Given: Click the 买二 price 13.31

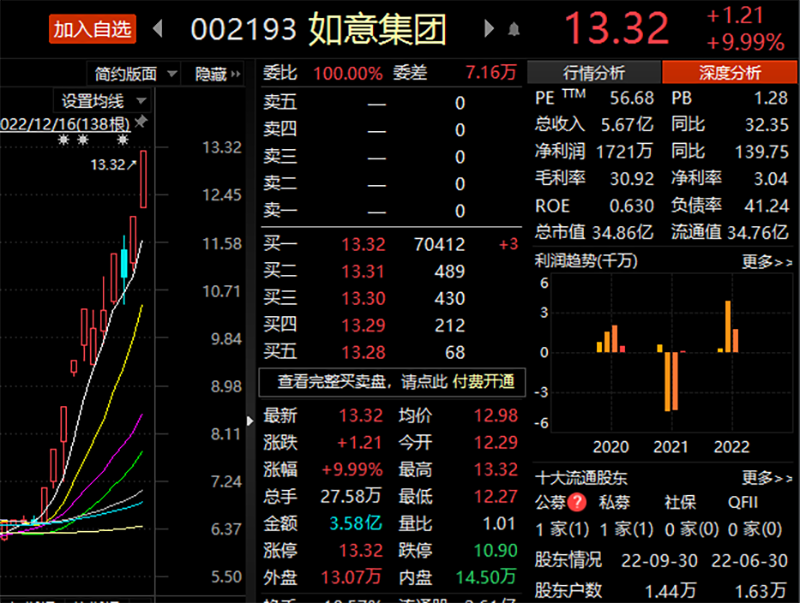Looking at the screenshot, I should (x=363, y=271).
